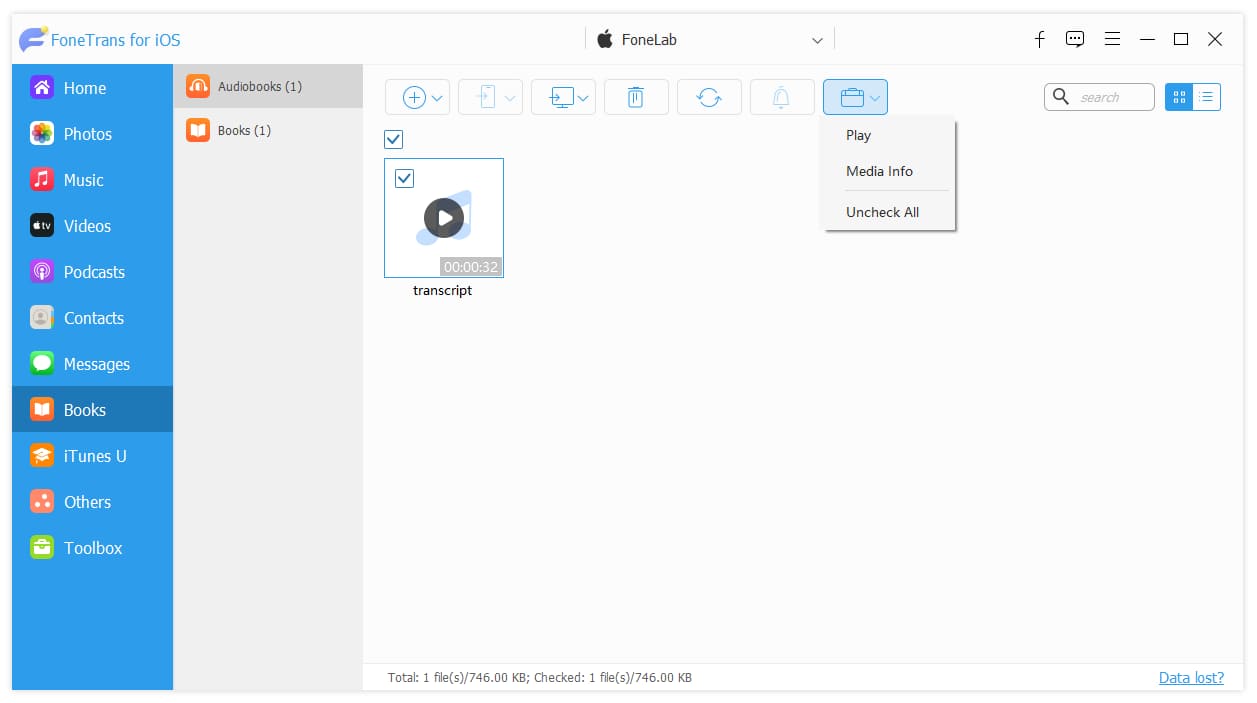Click the transcript file name
Screen dimensions: 1257x703
pos(442,291)
